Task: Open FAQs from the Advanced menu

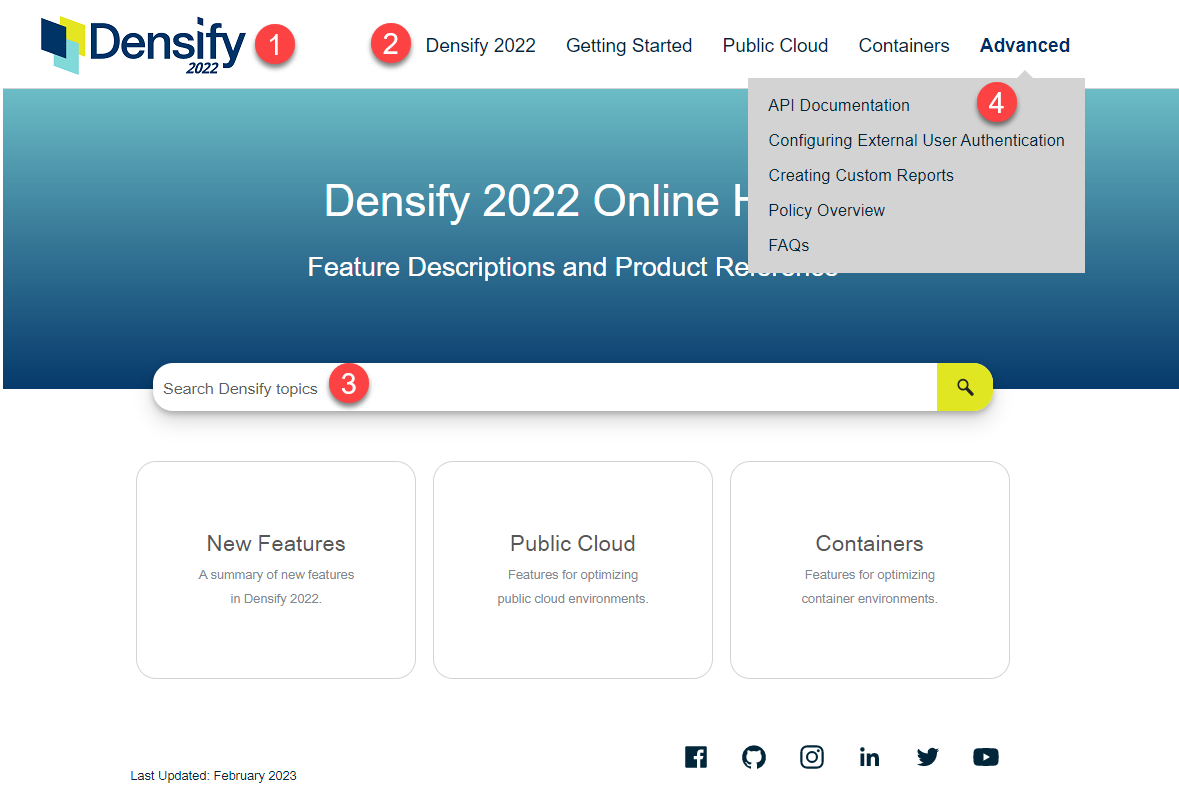Action: 788,245
